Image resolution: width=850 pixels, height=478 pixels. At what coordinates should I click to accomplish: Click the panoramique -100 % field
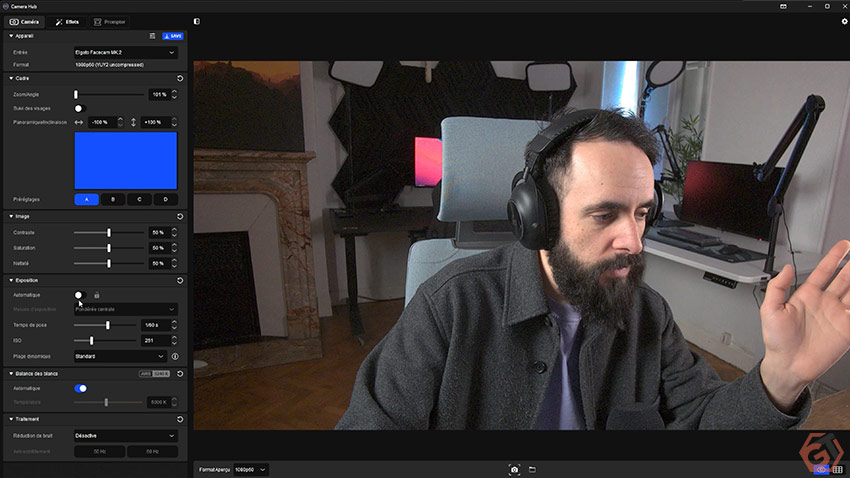101,122
